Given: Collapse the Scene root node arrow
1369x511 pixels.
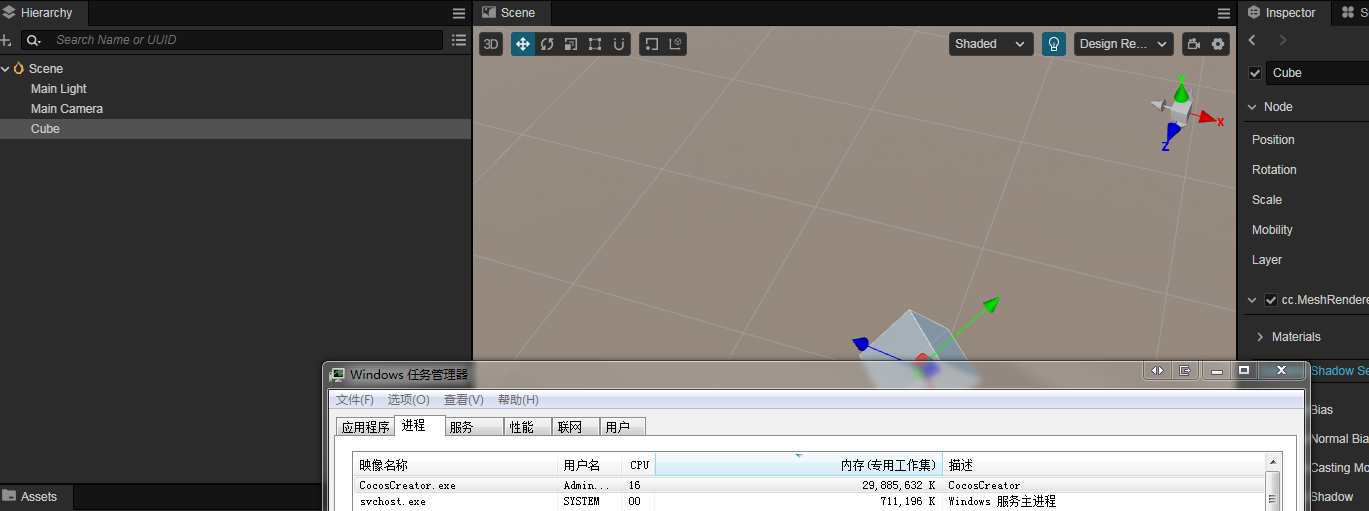Looking at the screenshot, I should (6, 69).
